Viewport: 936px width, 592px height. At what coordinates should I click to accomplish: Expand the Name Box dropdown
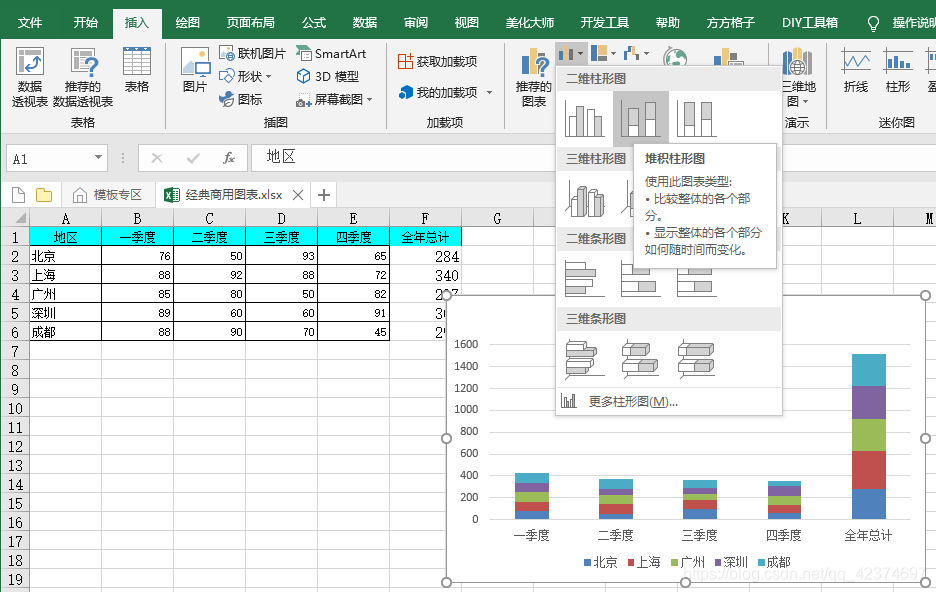click(x=98, y=158)
